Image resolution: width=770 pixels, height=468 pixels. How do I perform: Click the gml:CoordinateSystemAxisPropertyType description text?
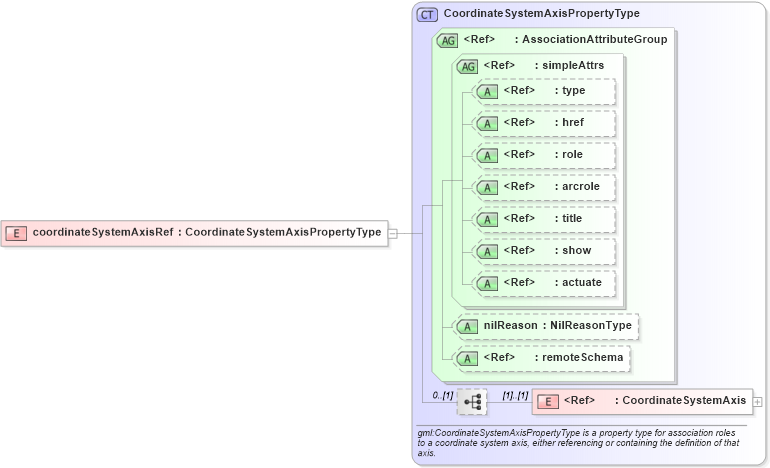click(x=578, y=442)
